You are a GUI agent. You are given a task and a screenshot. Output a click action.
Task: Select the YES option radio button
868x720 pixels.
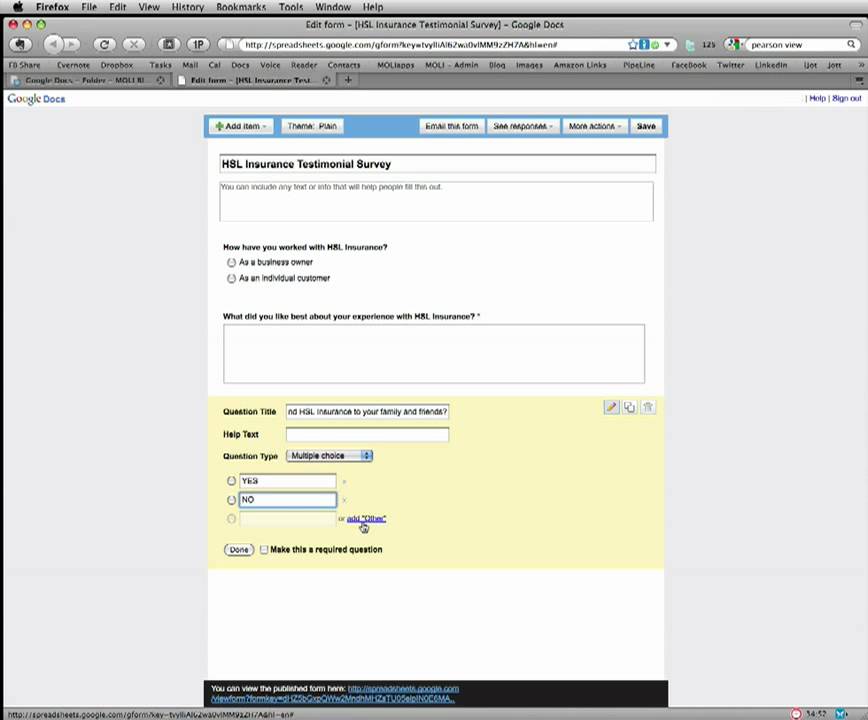pyautogui.click(x=231, y=481)
